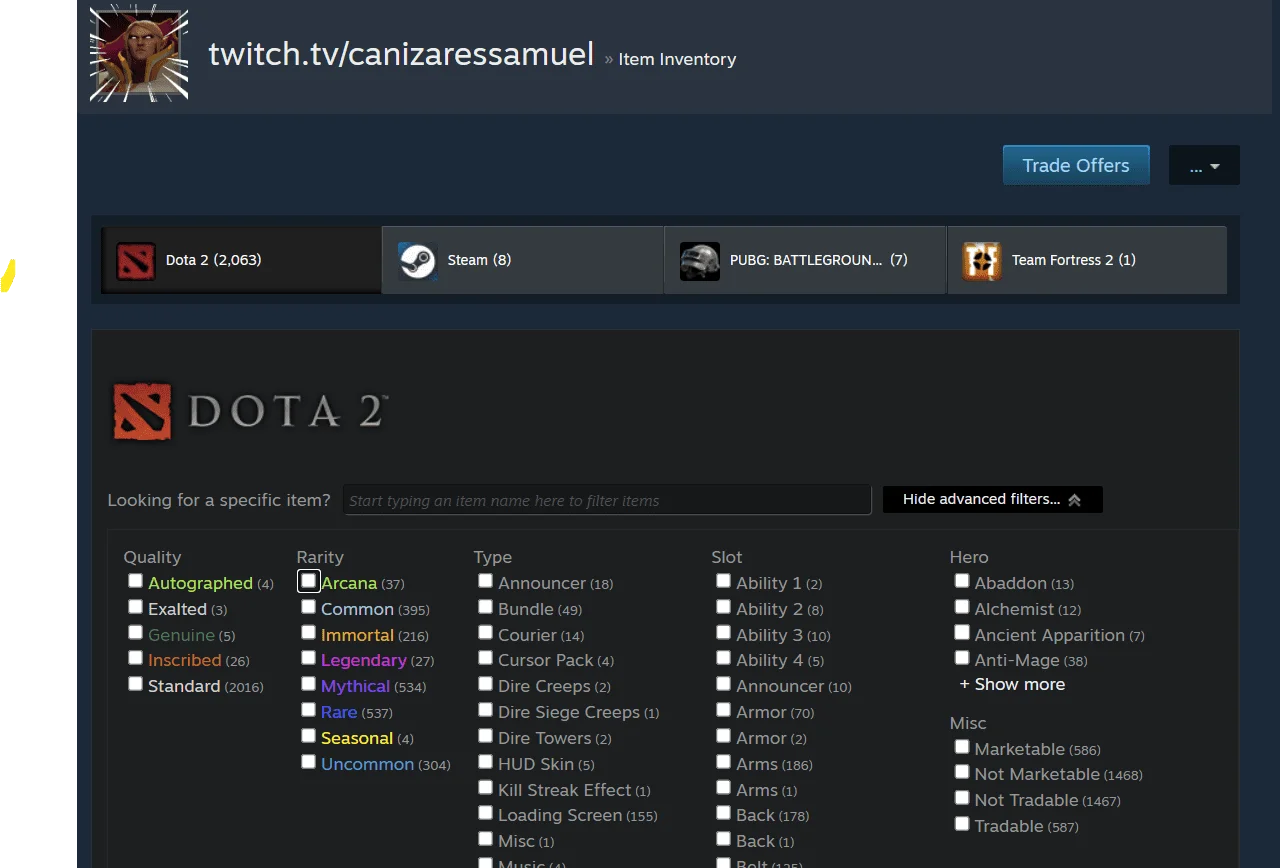Viewport: 1280px width, 868px height.
Task: Enable the Seasonal rarity filter
Action: coord(308,736)
